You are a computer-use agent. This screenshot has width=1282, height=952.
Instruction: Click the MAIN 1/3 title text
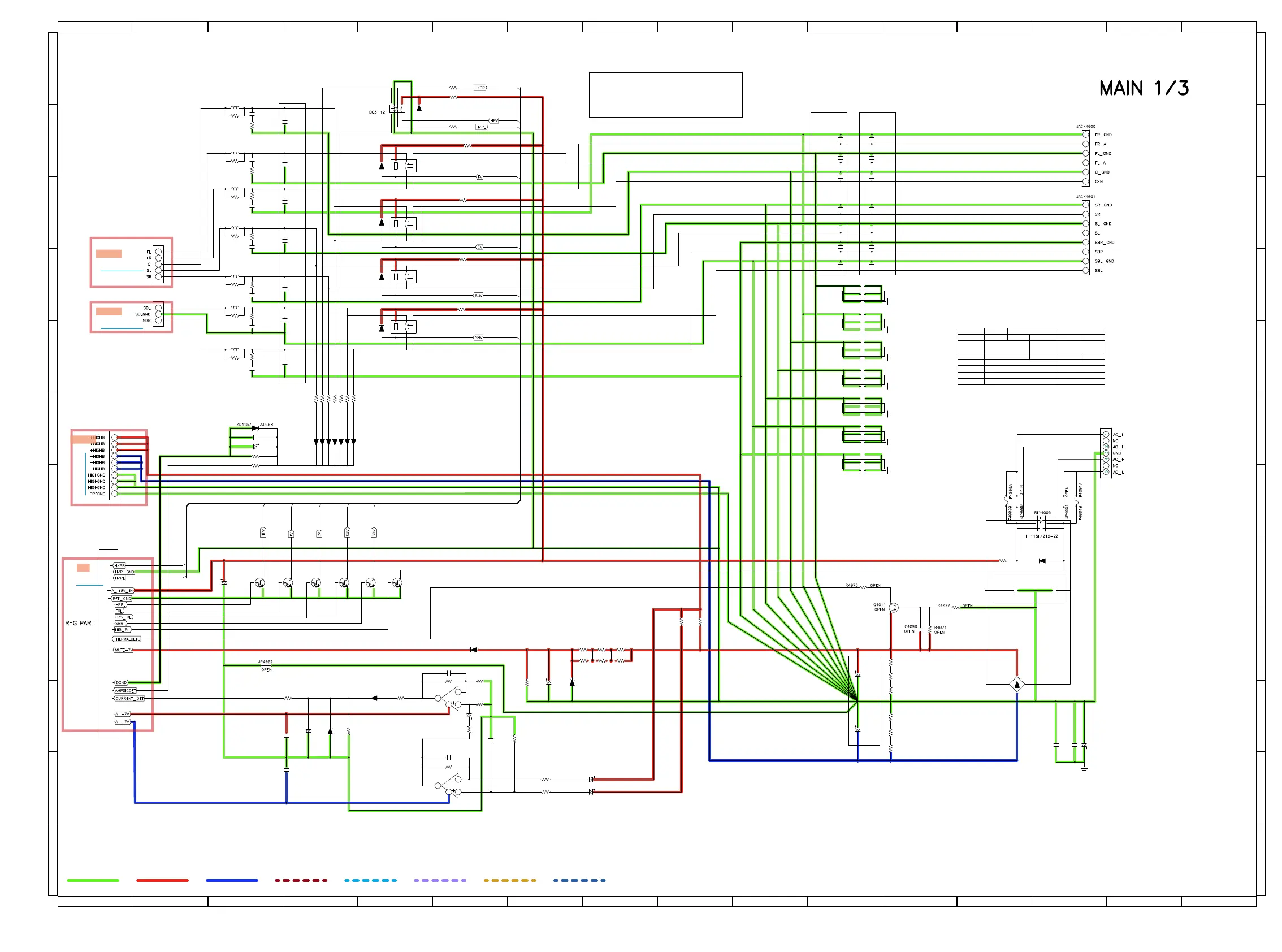[1143, 88]
